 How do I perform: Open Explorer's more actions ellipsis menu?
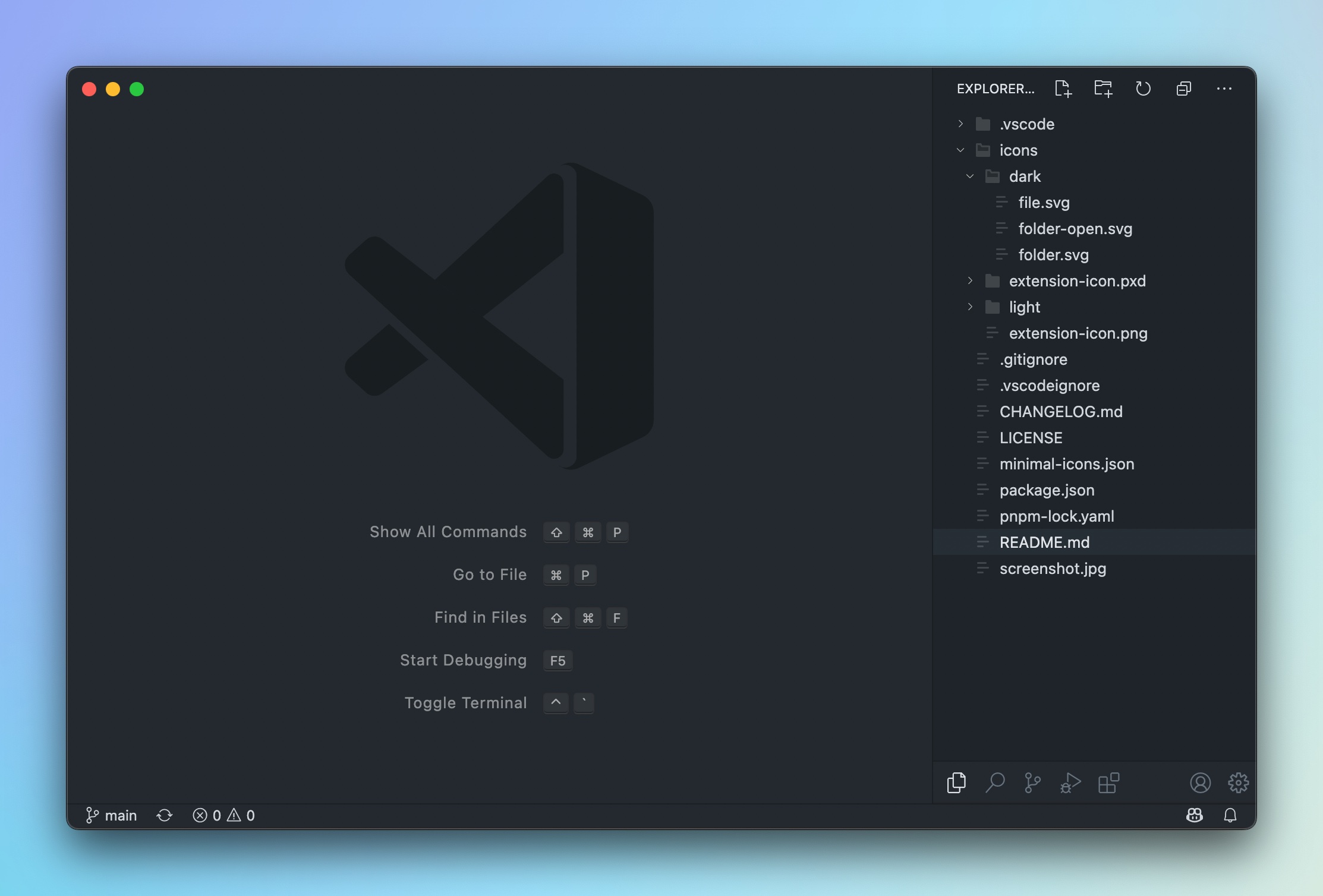point(1224,89)
